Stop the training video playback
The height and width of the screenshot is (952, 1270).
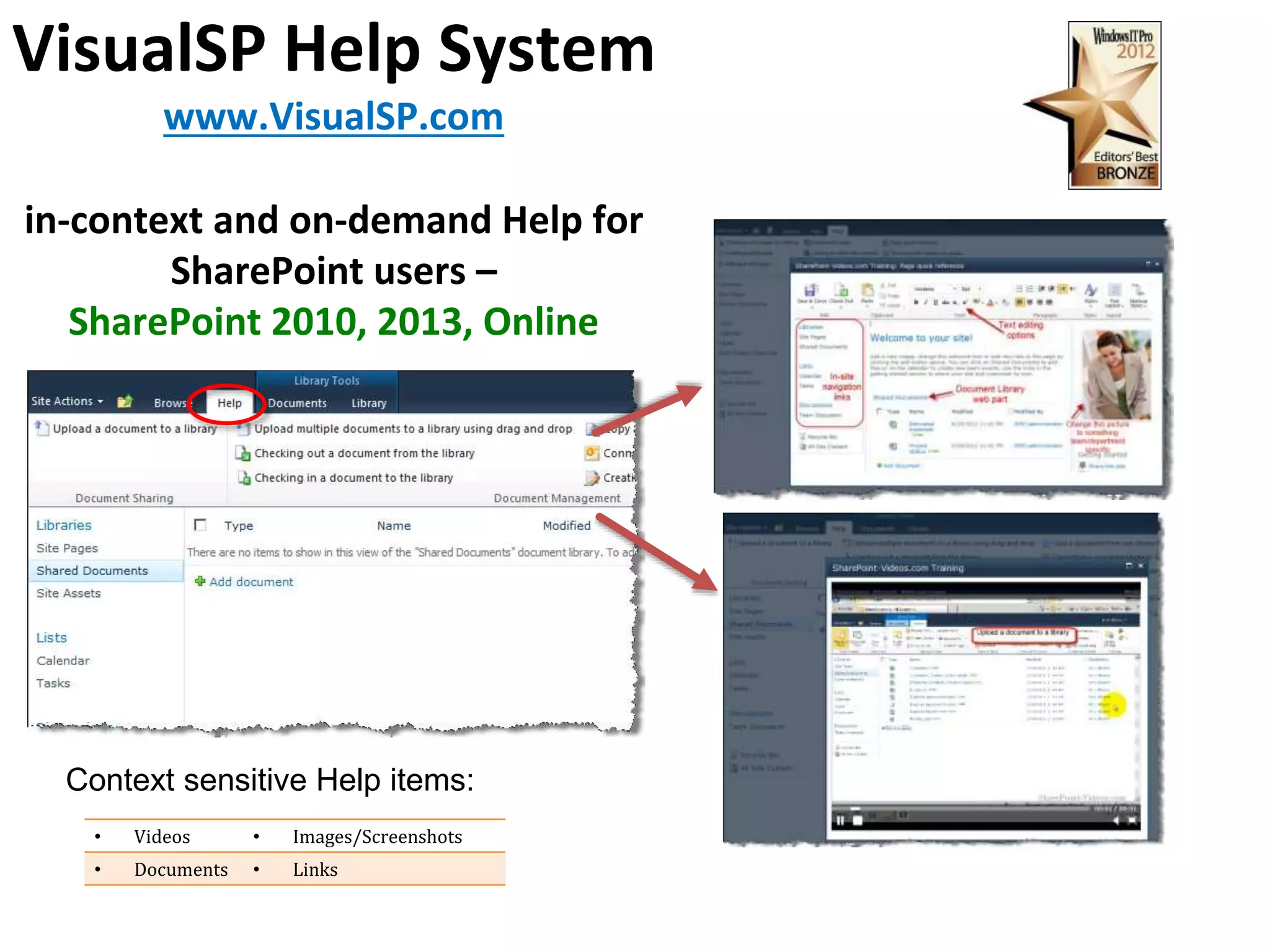pos(858,820)
